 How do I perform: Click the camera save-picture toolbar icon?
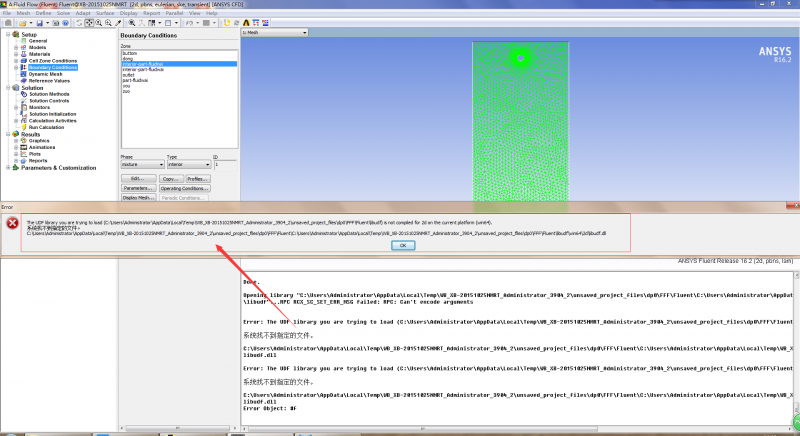pyautogui.click(x=56, y=23)
